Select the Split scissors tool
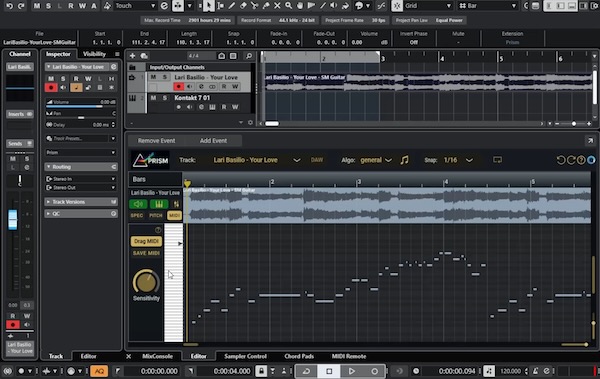This screenshot has height=379, width=600. click(x=254, y=6)
